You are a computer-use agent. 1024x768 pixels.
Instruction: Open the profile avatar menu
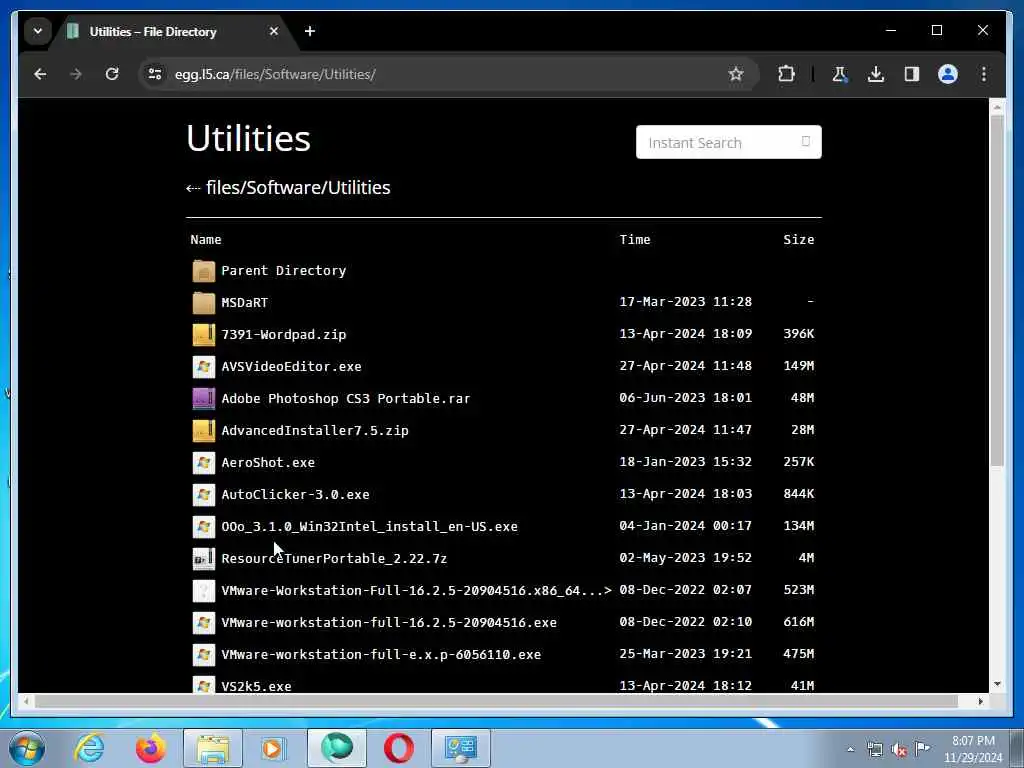click(948, 74)
